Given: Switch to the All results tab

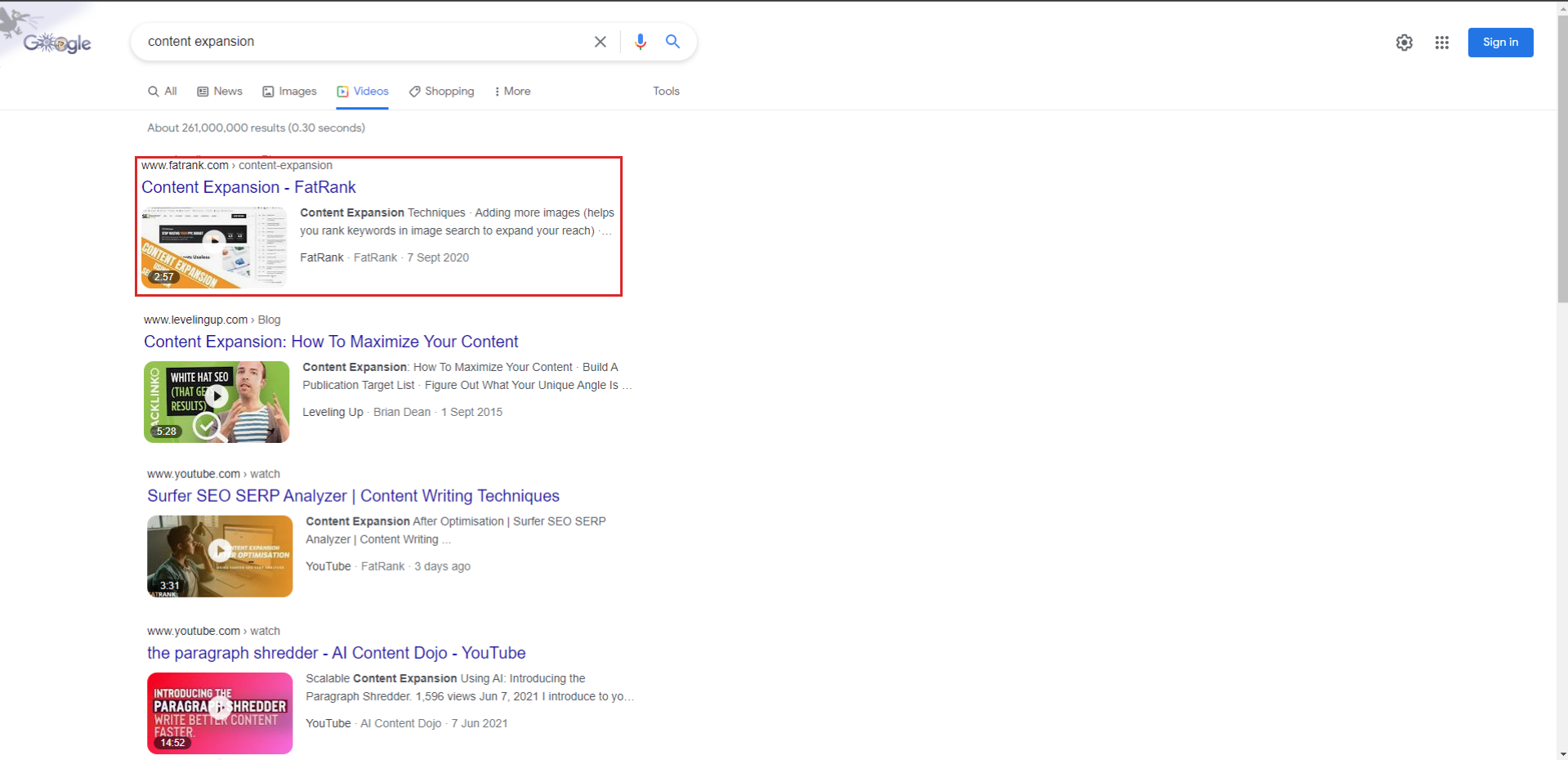Looking at the screenshot, I should [x=162, y=92].
